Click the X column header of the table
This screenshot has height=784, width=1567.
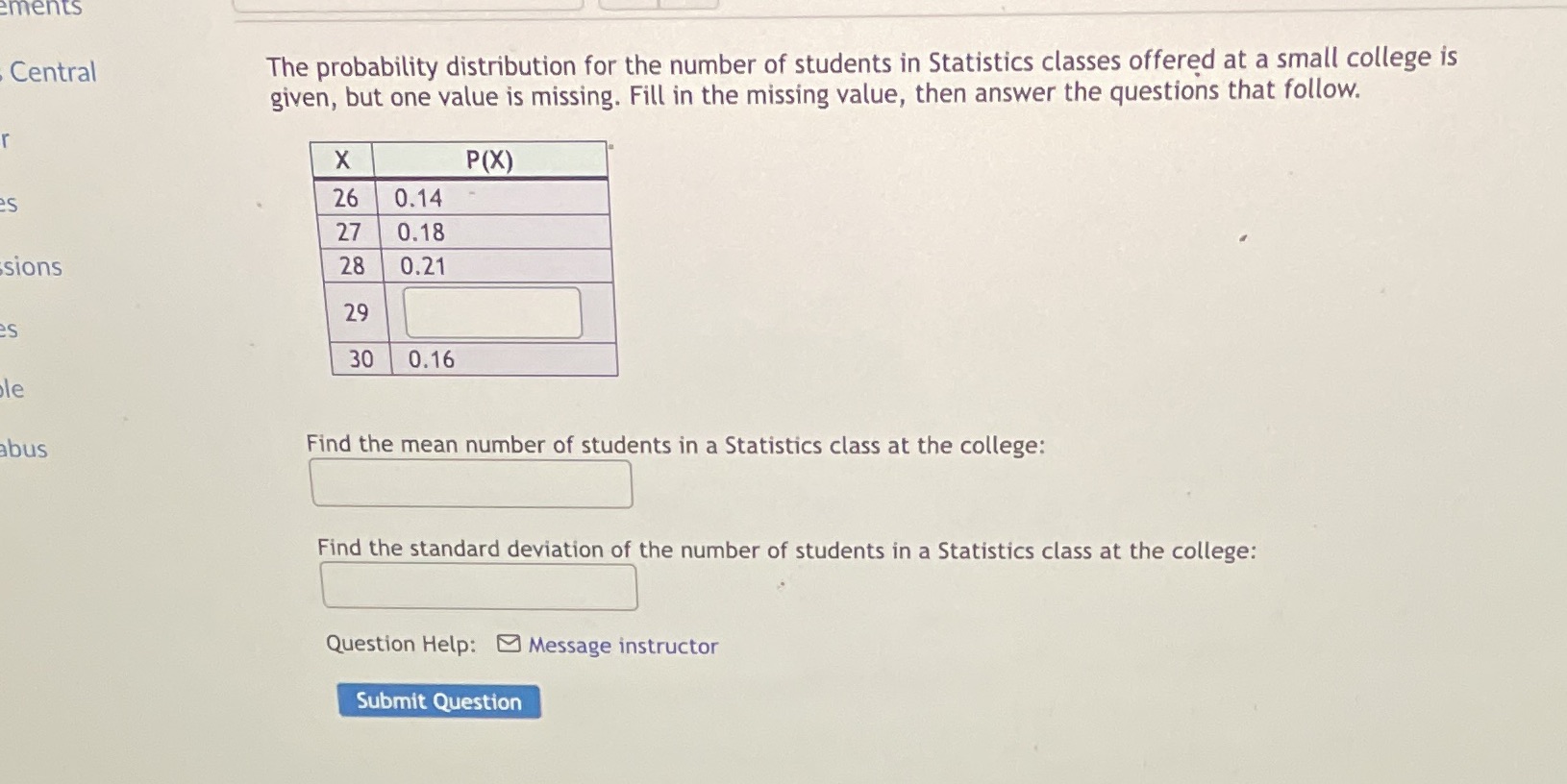tap(343, 160)
